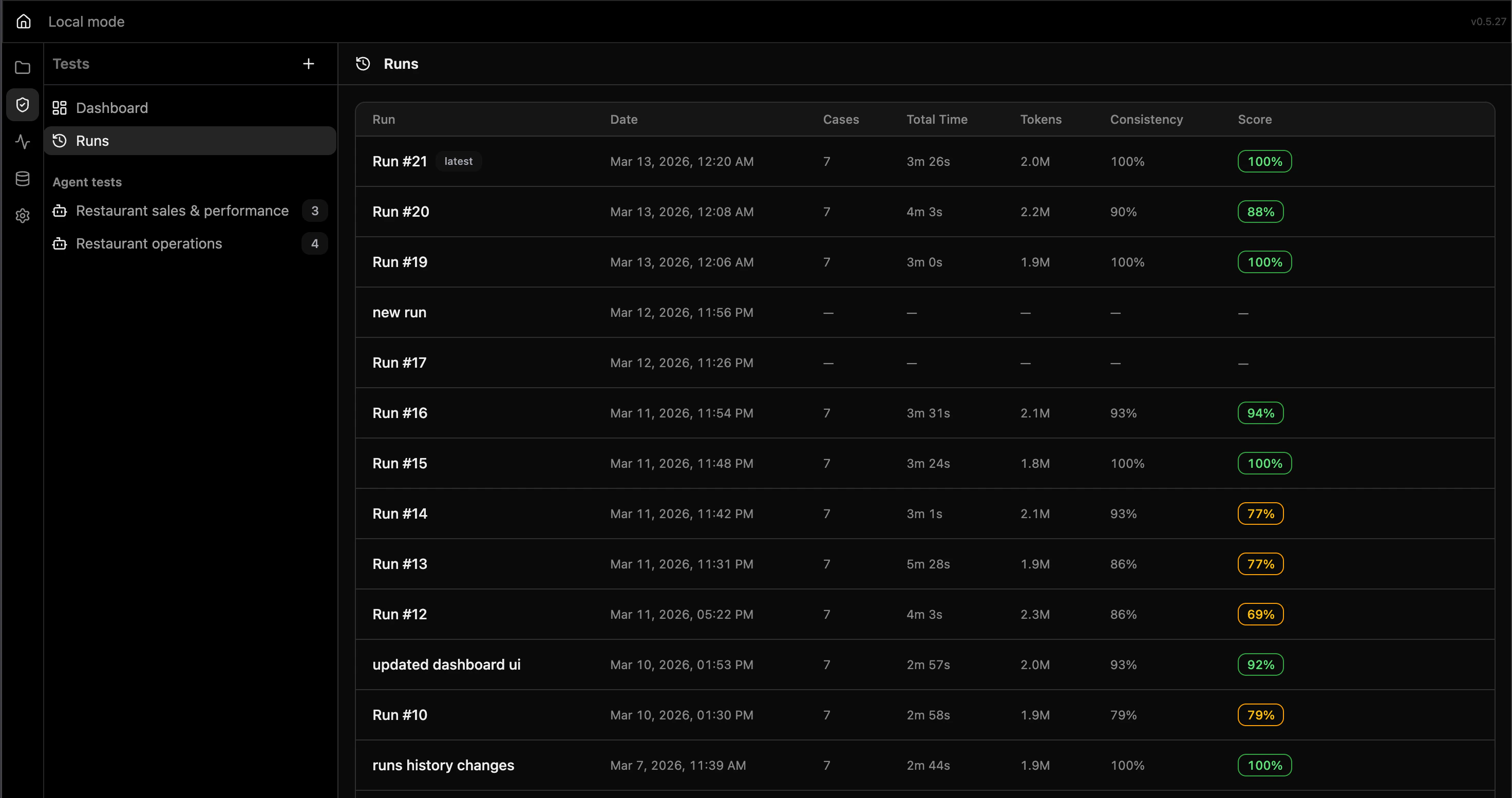Click the robot icon beside Restaurant sales & performance
The height and width of the screenshot is (798, 1512).
tap(59, 210)
